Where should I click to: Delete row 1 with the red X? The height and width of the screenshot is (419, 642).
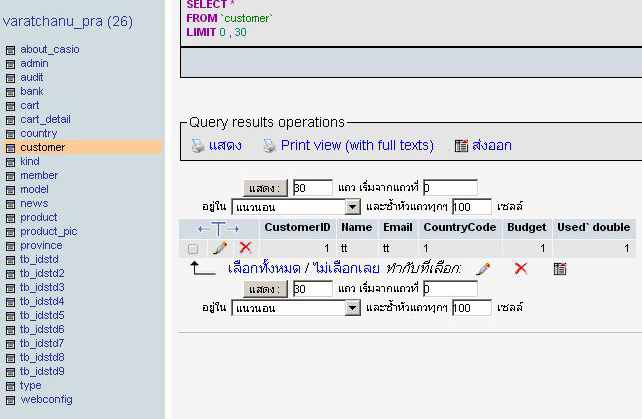pos(246,247)
